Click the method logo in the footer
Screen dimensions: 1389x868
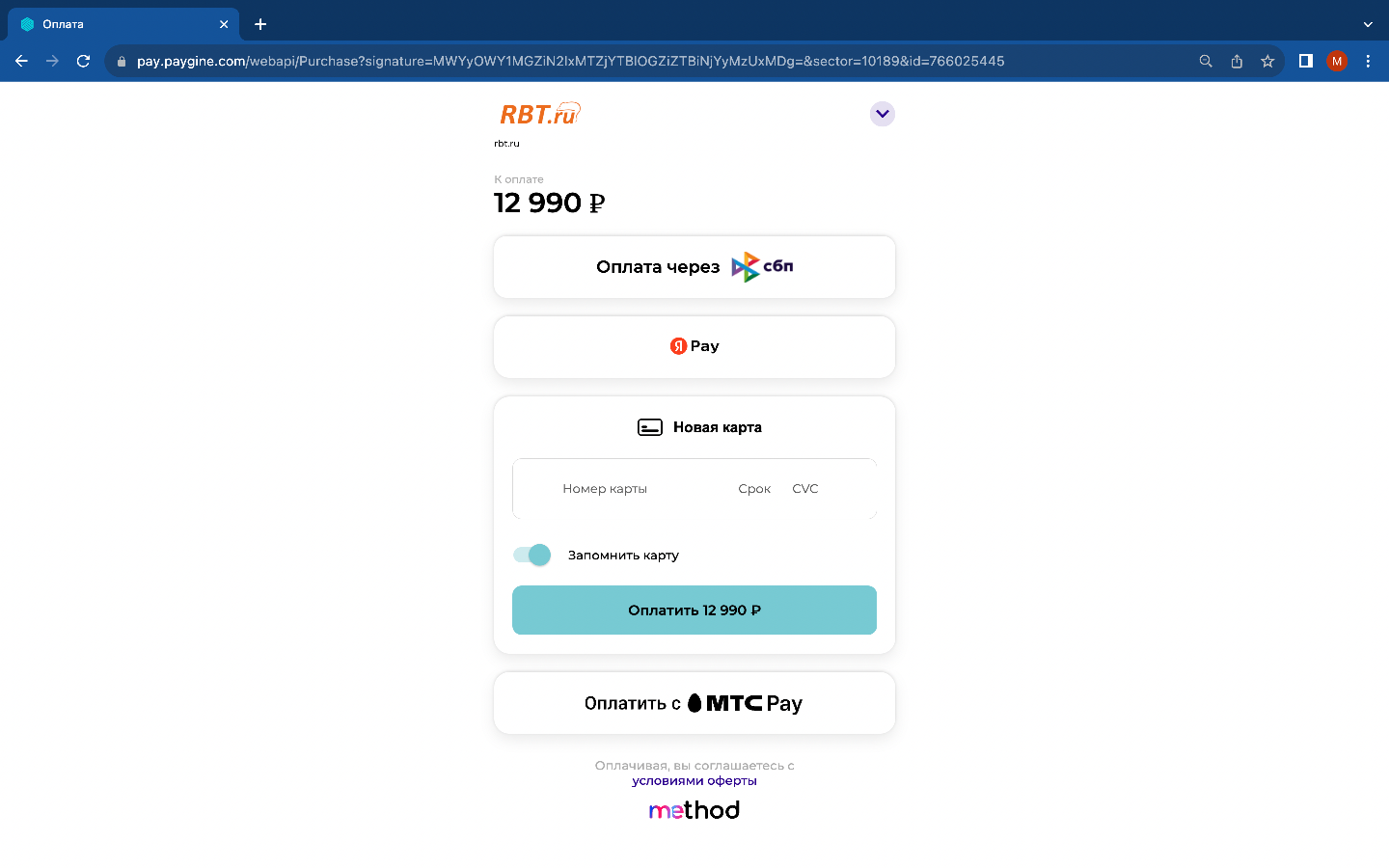[x=694, y=810]
